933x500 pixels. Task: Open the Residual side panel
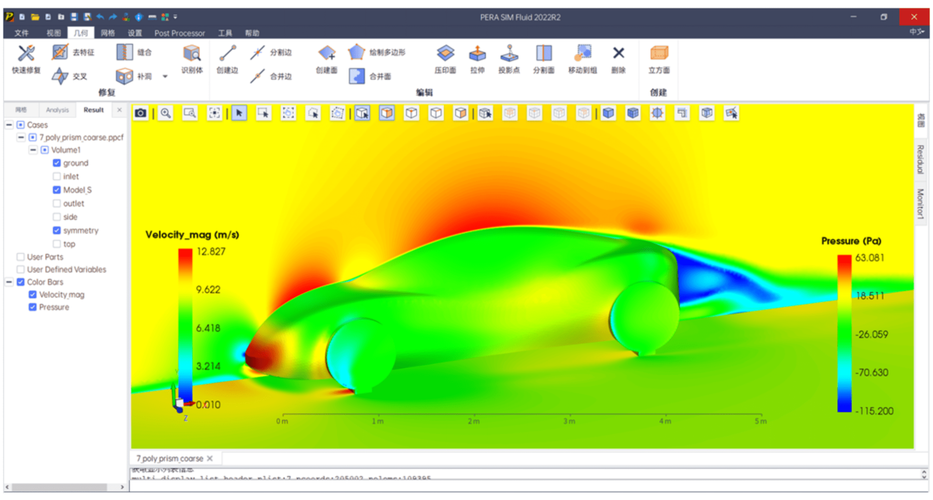pyautogui.click(x=921, y=160)
